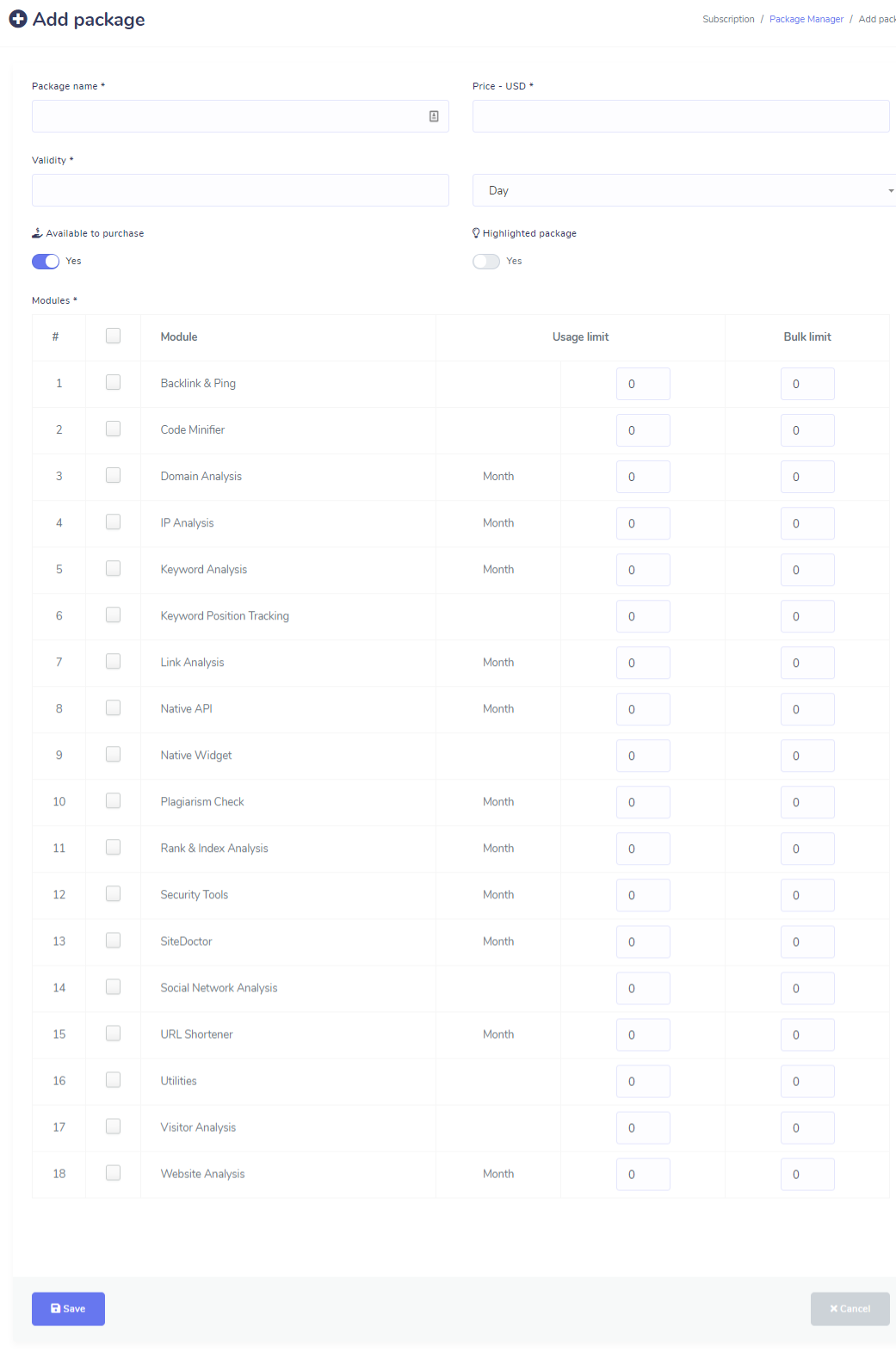
Task: Enable the Highlighted package switch
Action: pos(486,262)
